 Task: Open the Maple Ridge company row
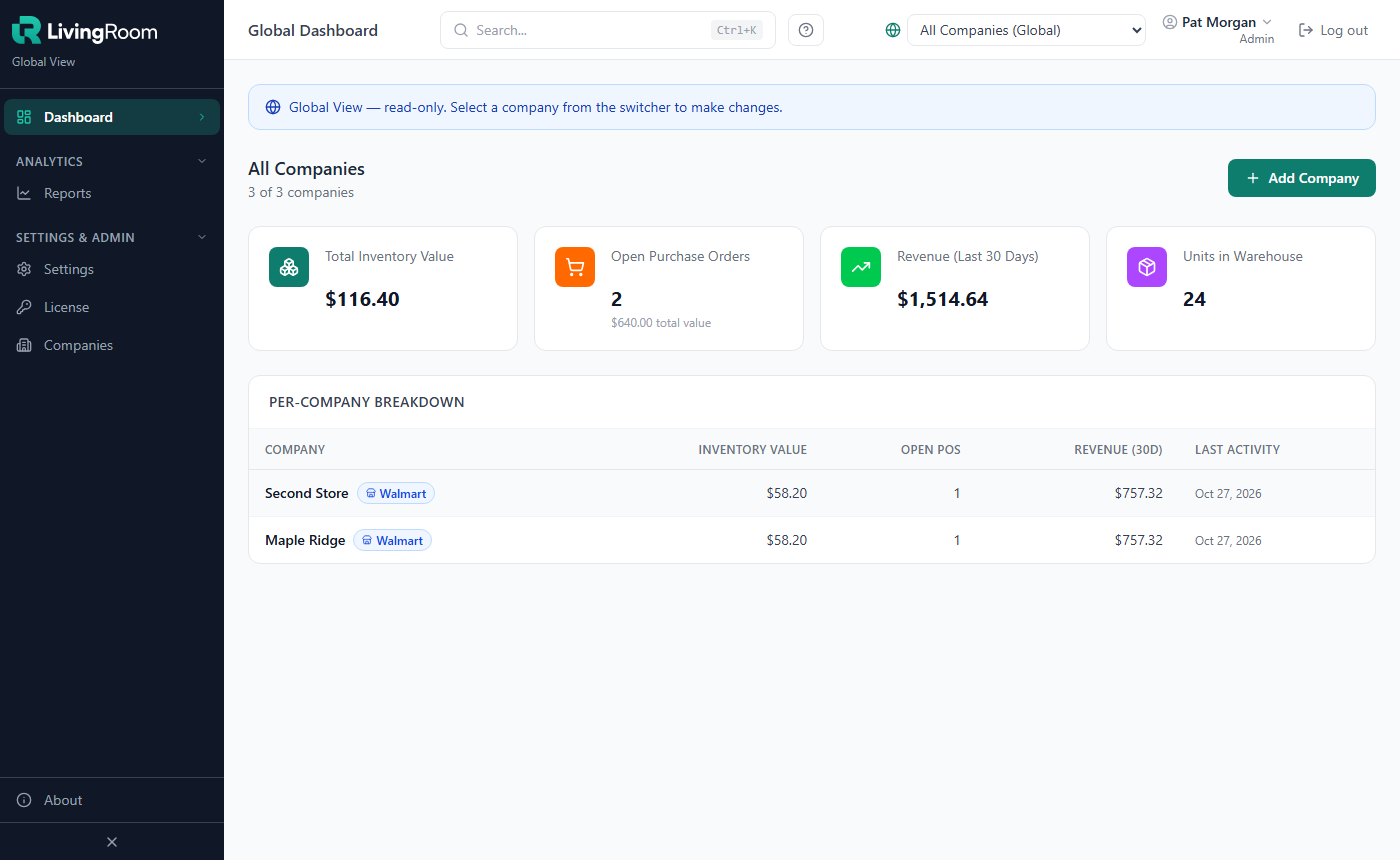pyautogui.click(x=812, y=540)
